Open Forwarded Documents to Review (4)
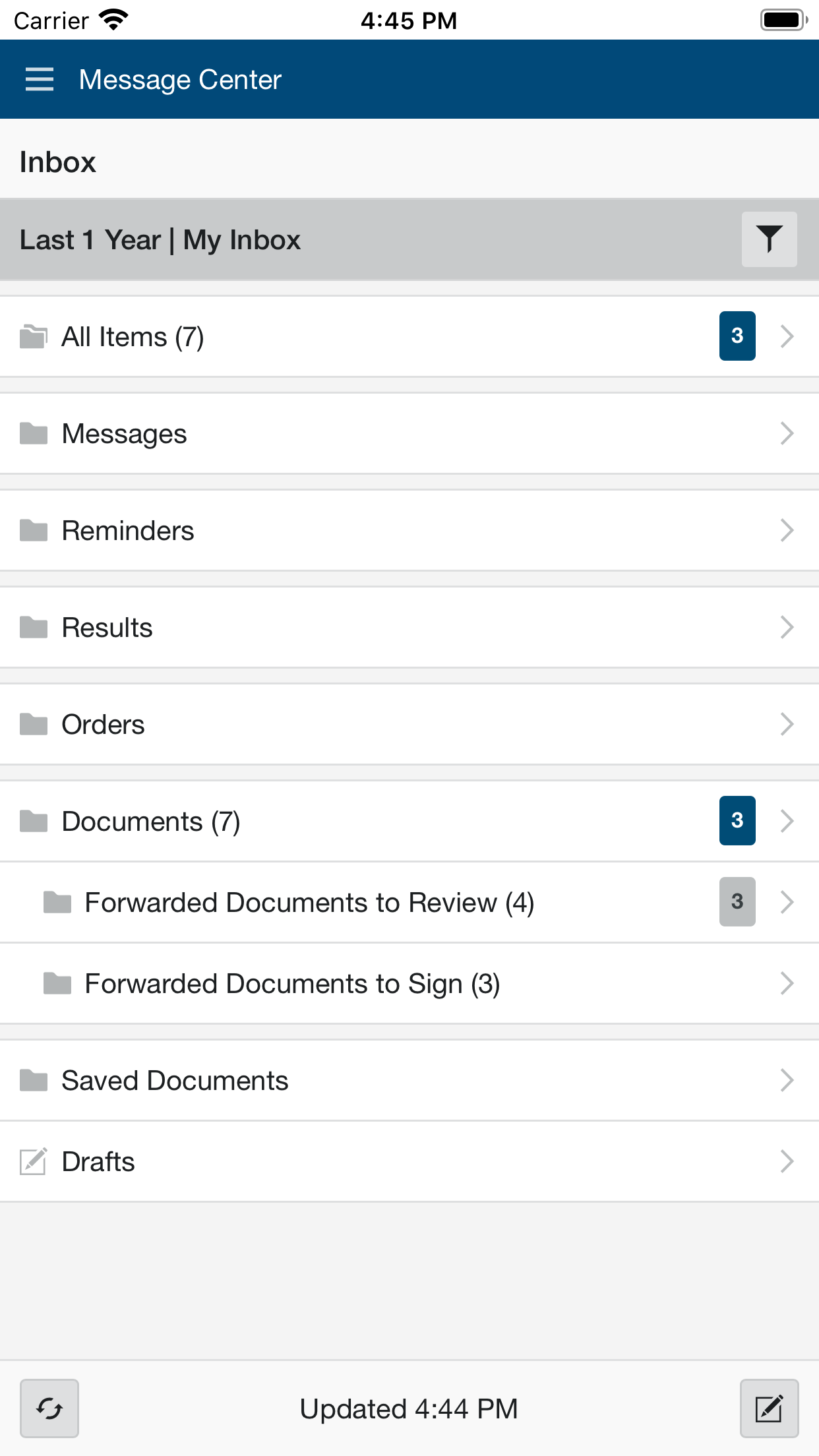 (309, 903)
